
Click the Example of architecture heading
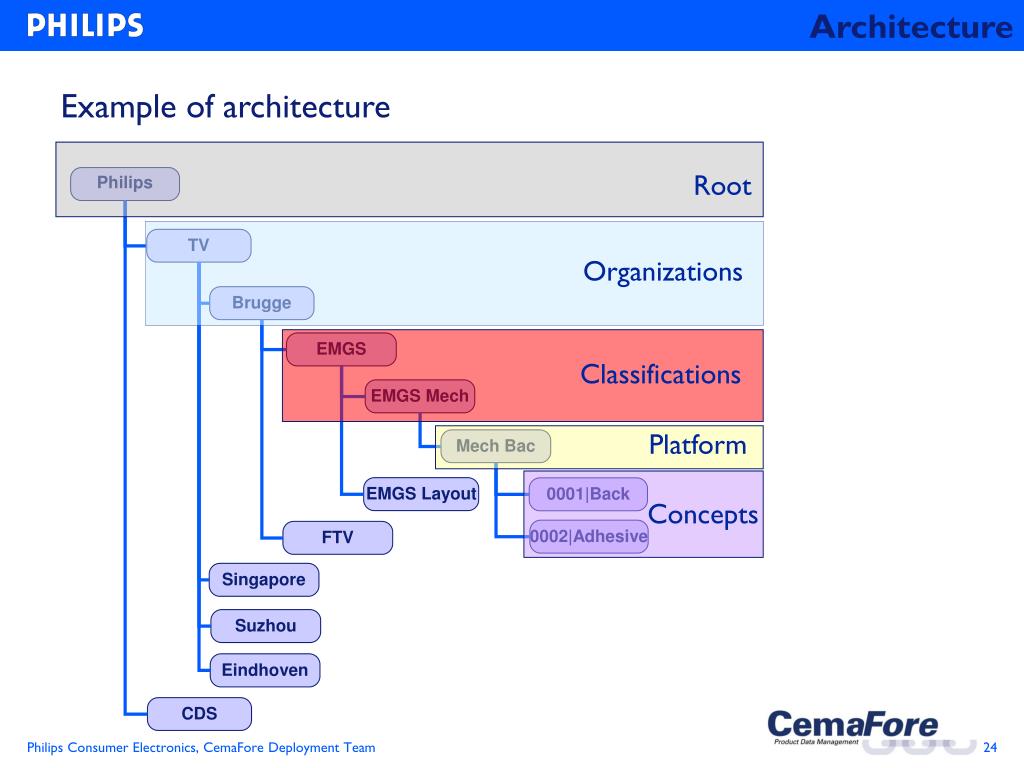(225, 107)
